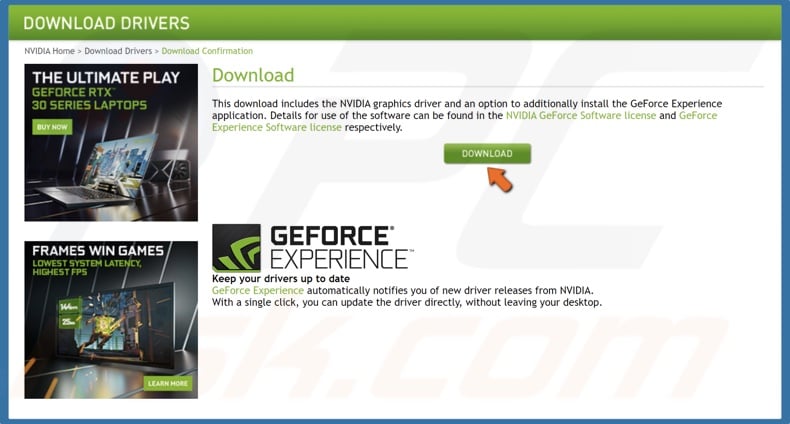Click the DOWNLOAD DRIVERS header title
The width and height of the screenshot is (790, 424).
coord(106,23)
